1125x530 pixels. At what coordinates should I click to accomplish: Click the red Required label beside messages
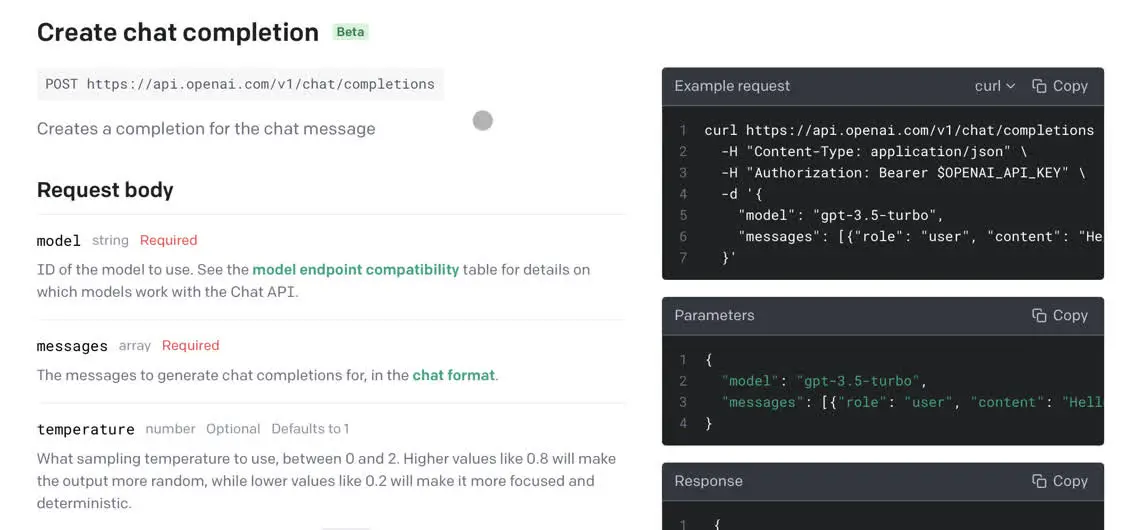[190, 346]
